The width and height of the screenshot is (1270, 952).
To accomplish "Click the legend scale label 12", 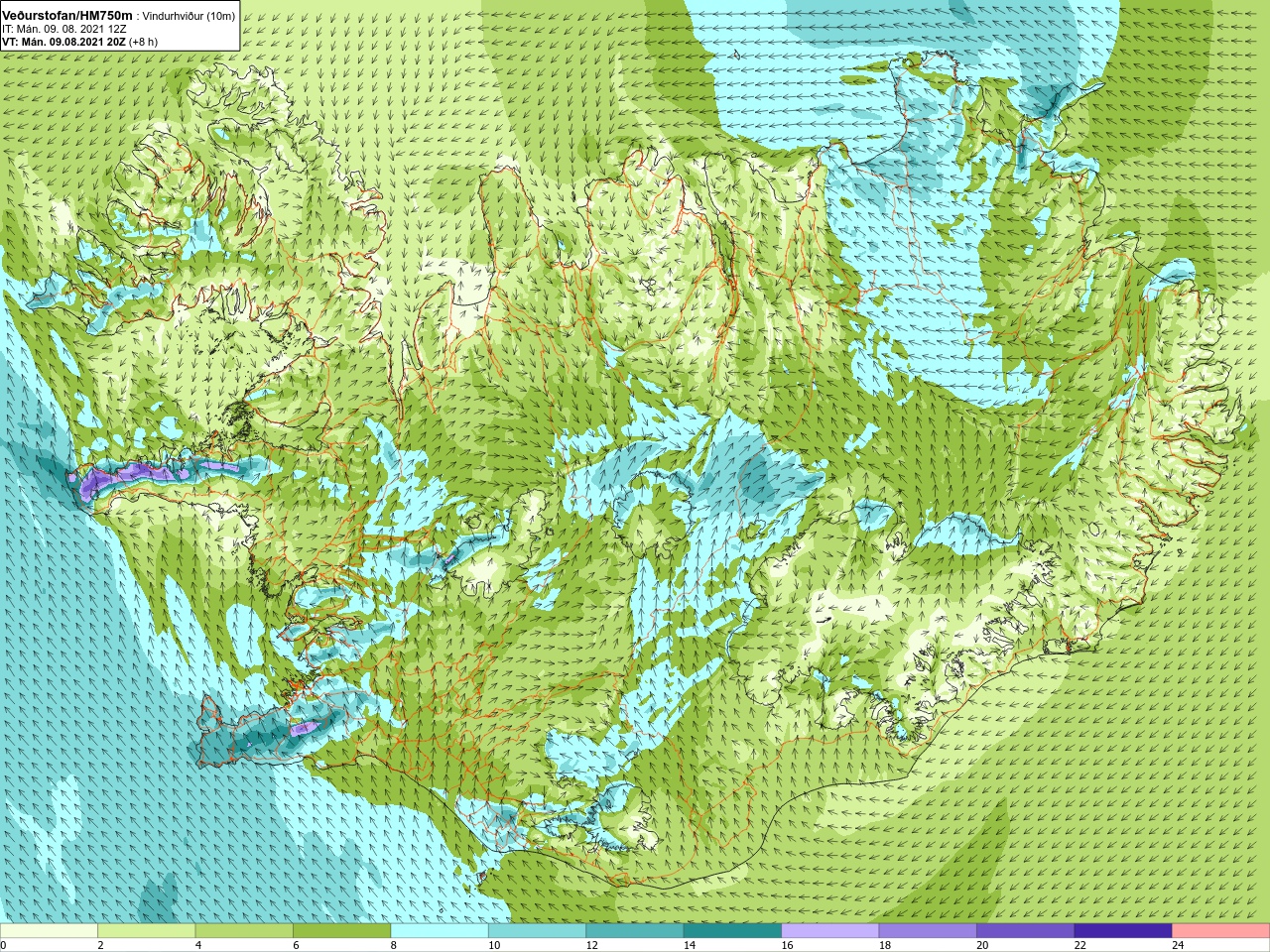I will pyautogui.click(x=591, y=945).
